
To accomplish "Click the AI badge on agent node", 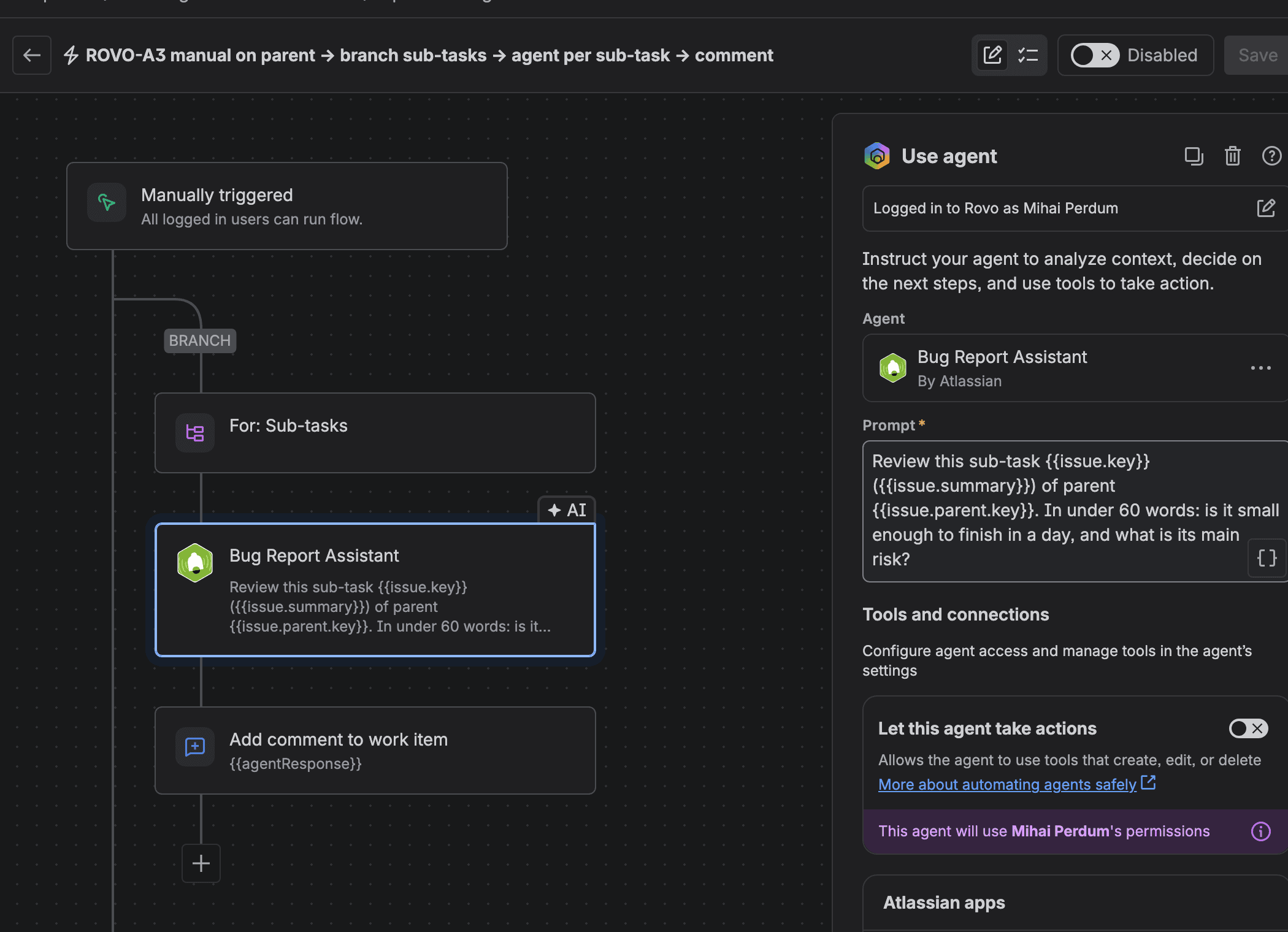I will point(567,510).
